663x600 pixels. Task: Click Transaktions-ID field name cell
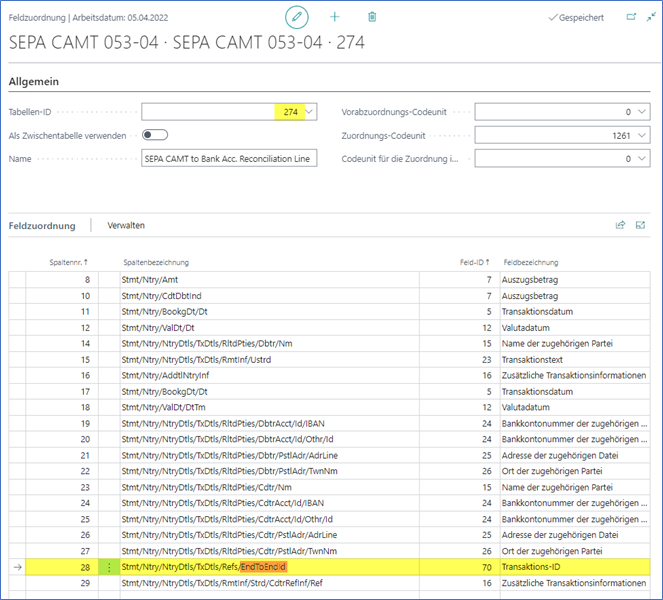pos(575,567)
